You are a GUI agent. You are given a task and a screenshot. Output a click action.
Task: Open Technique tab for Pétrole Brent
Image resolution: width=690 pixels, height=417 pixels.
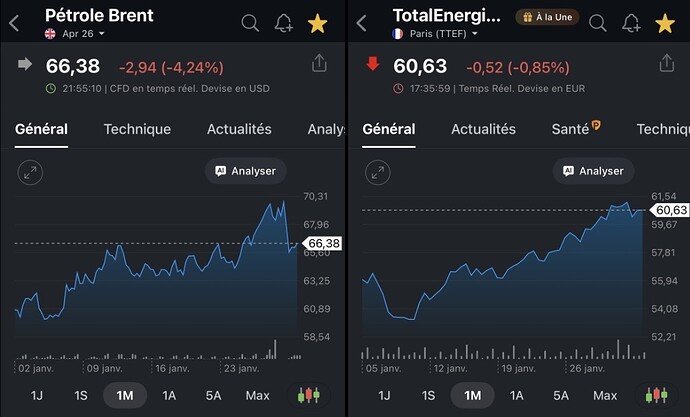click(137, 129)
